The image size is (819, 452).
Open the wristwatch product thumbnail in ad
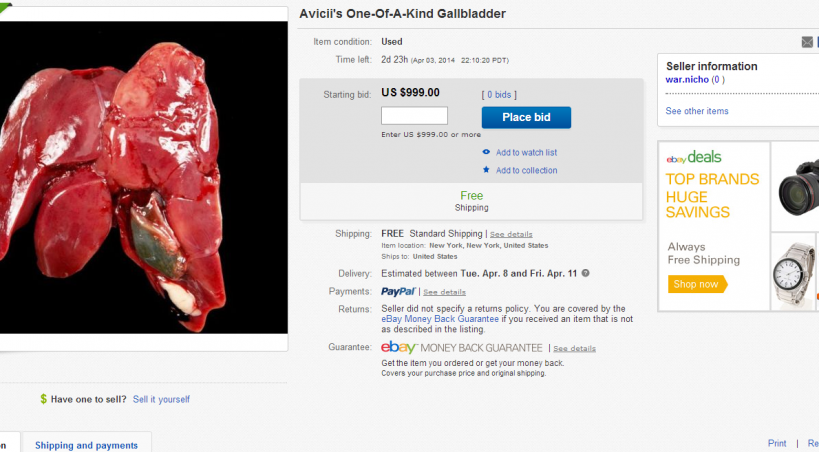(796, 271)
